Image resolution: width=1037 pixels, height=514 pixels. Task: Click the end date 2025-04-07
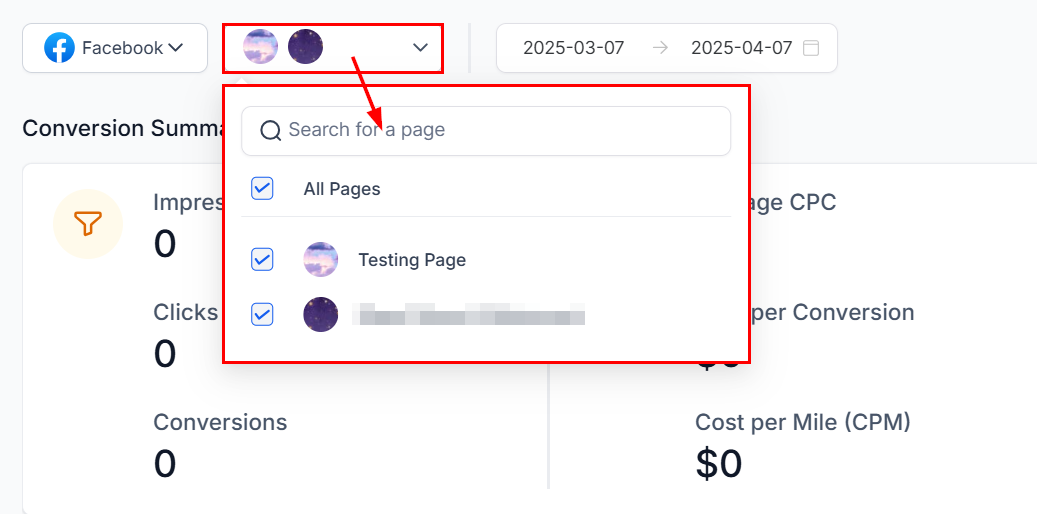tap(741, 48)
